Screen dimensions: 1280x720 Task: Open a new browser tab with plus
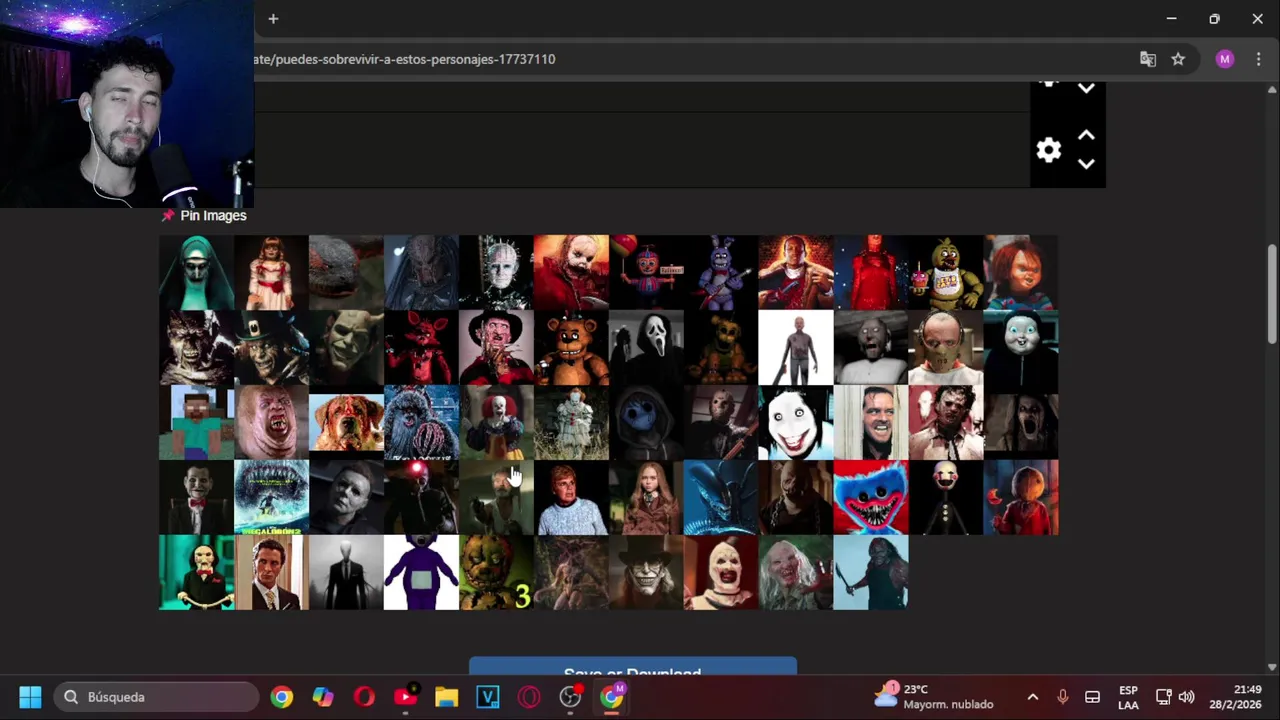click(273, 18)
